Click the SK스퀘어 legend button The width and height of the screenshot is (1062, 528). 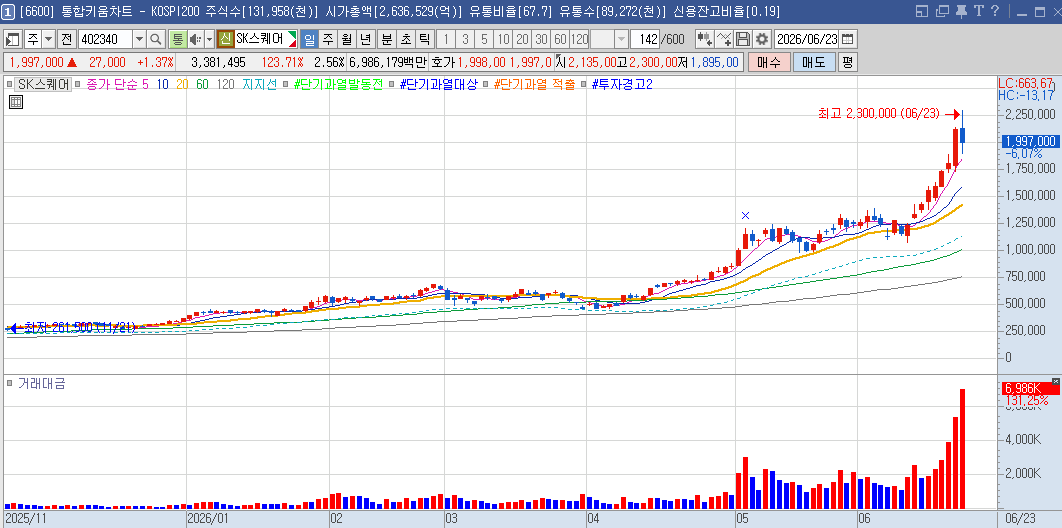tap(43, 85)
